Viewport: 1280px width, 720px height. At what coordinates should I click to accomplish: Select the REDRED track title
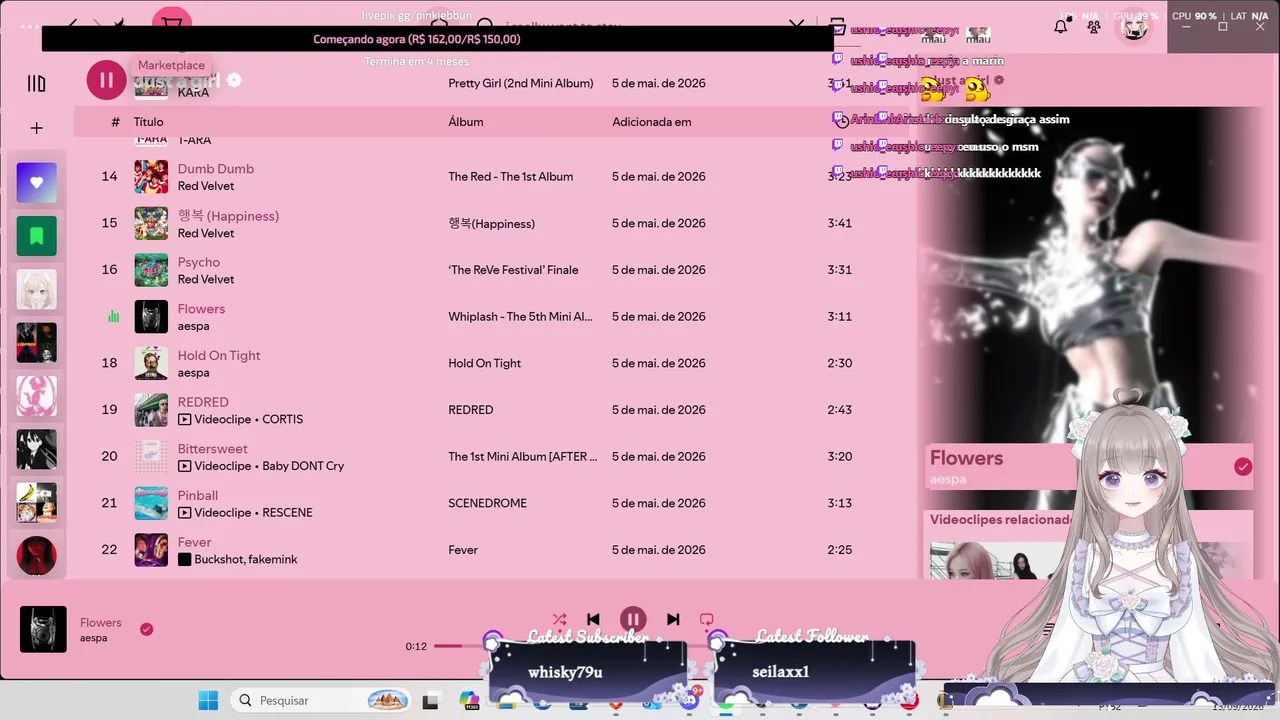click(x=203, y=402)
